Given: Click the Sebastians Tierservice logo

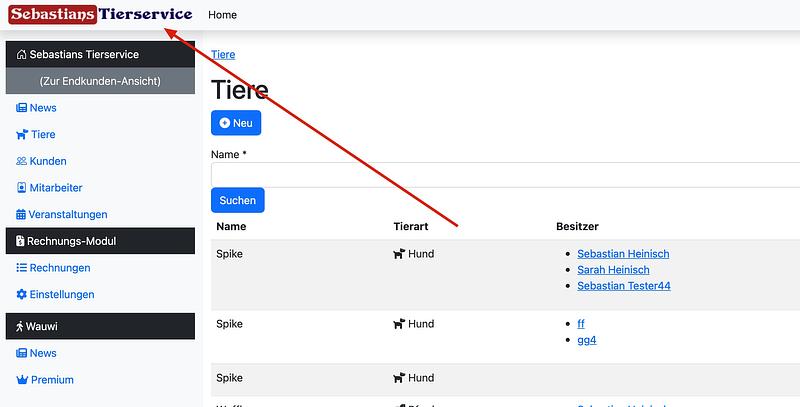Looking at the screenshot, I should tap(98, 15).
